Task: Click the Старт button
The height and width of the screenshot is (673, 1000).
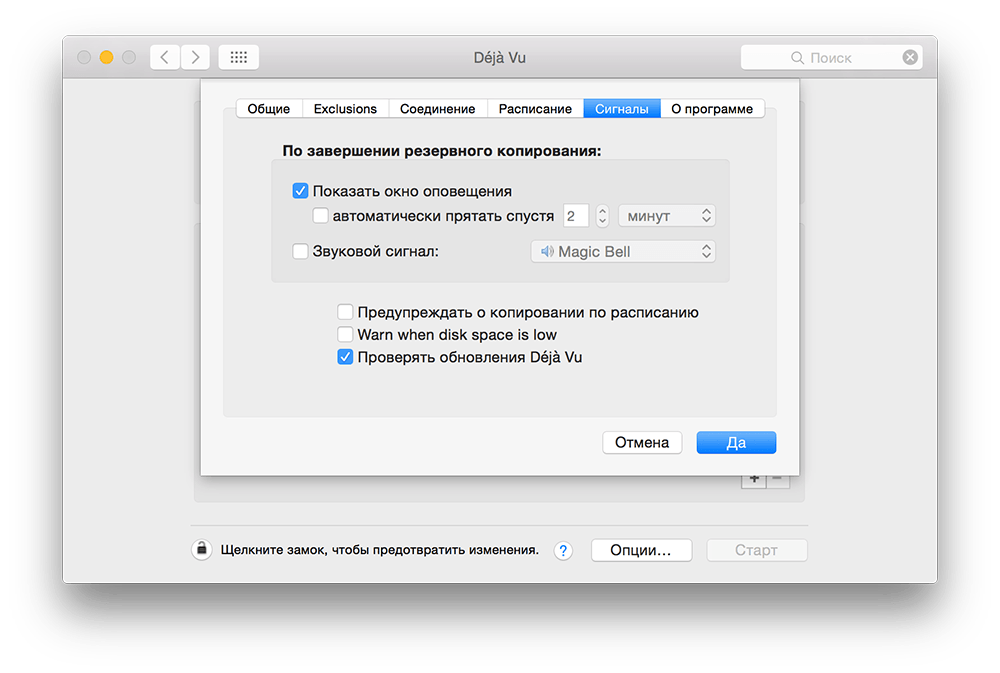Action: tap(756, 550)
